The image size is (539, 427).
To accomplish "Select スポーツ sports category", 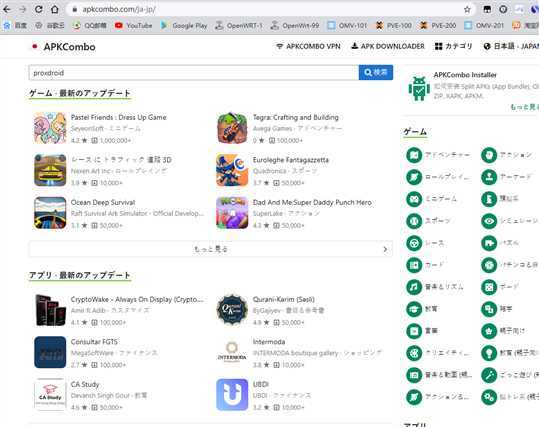I will tap(429, 221).
